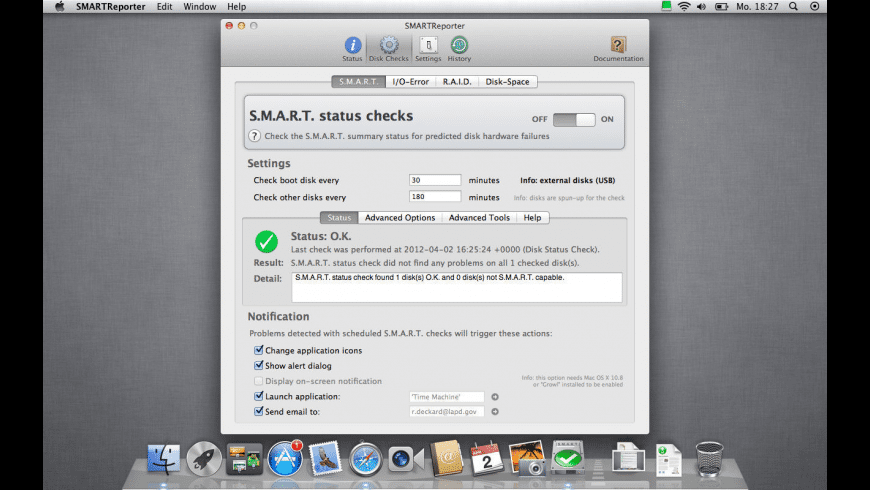Open the Trash in the Dock
870x490 pixels.
coord(709,459)
